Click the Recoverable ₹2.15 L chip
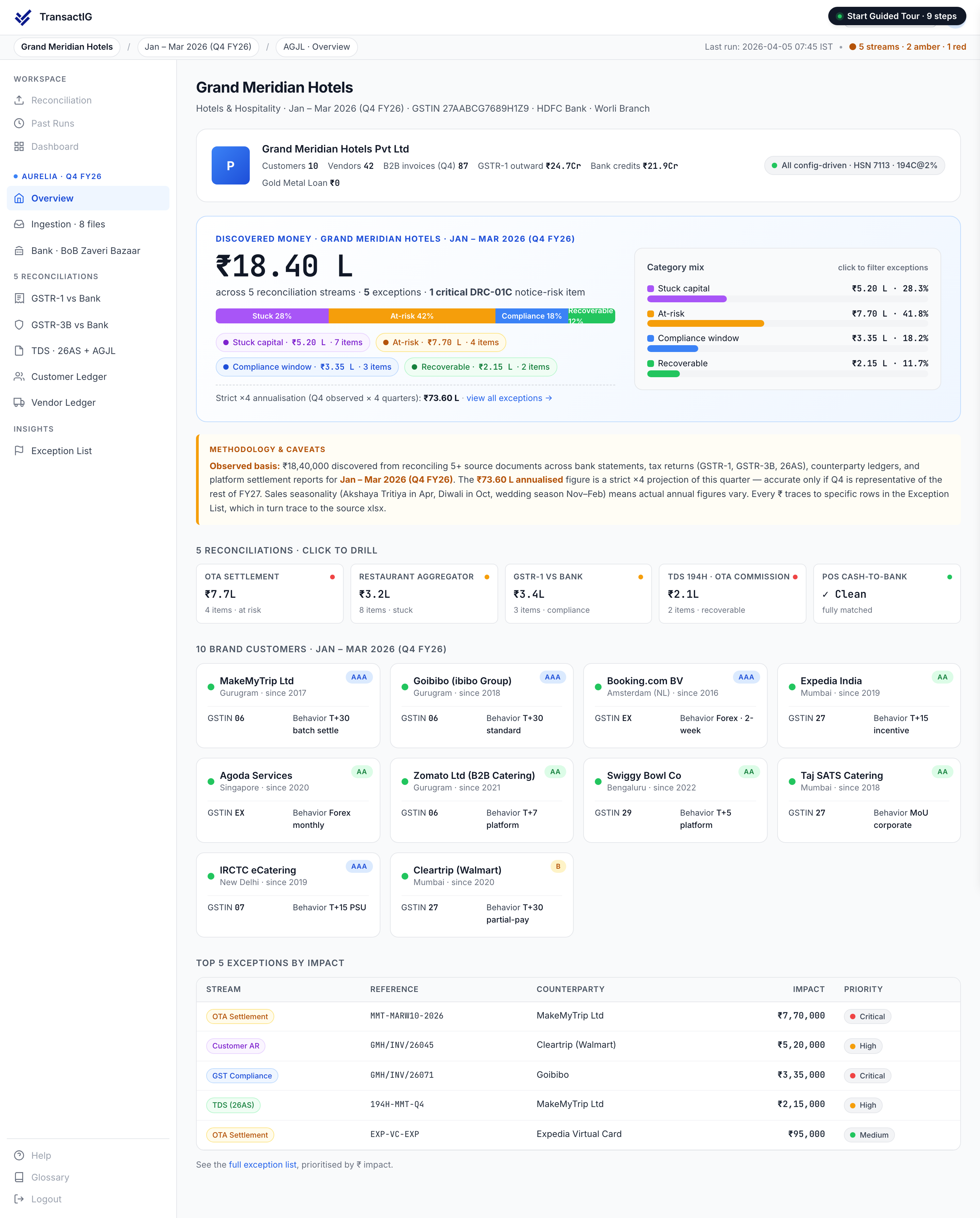The width and height of the screenshot is (980, 1218). click(x=480, y=367)
